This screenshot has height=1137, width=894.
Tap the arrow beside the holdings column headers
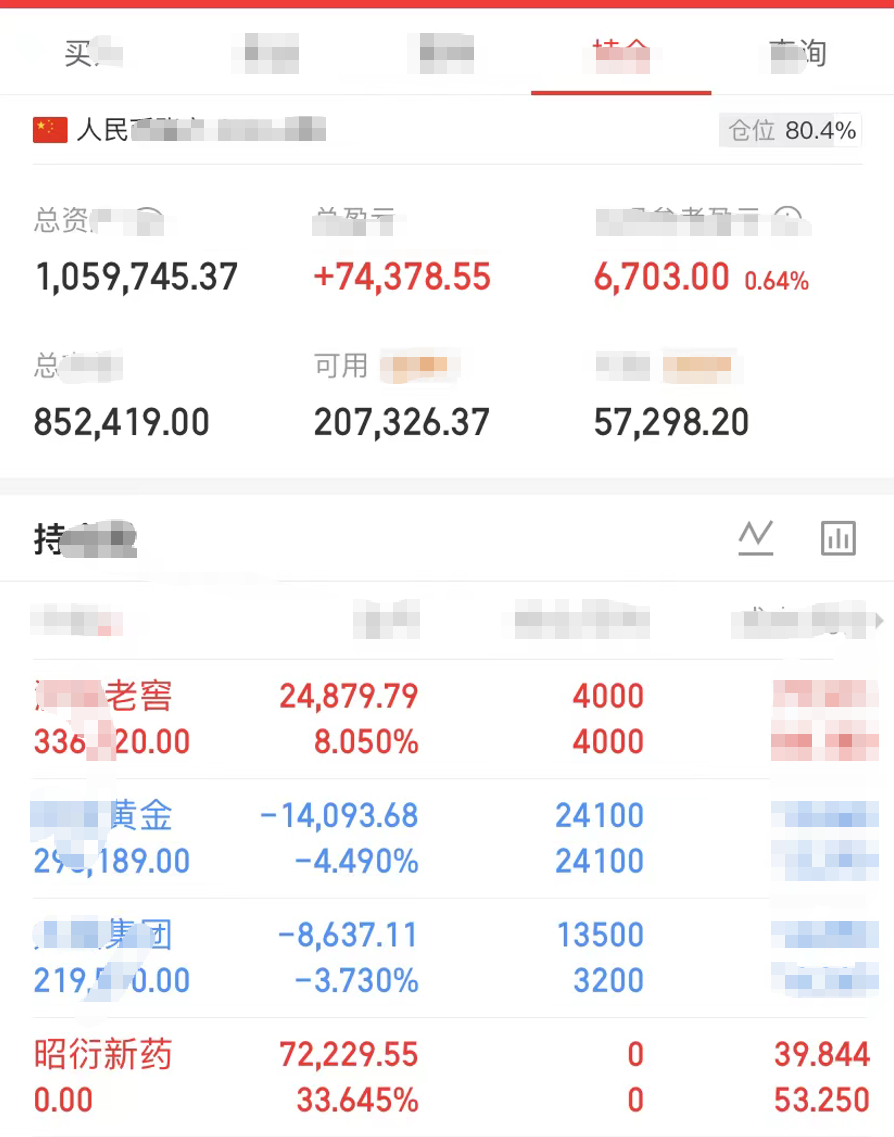879,621
